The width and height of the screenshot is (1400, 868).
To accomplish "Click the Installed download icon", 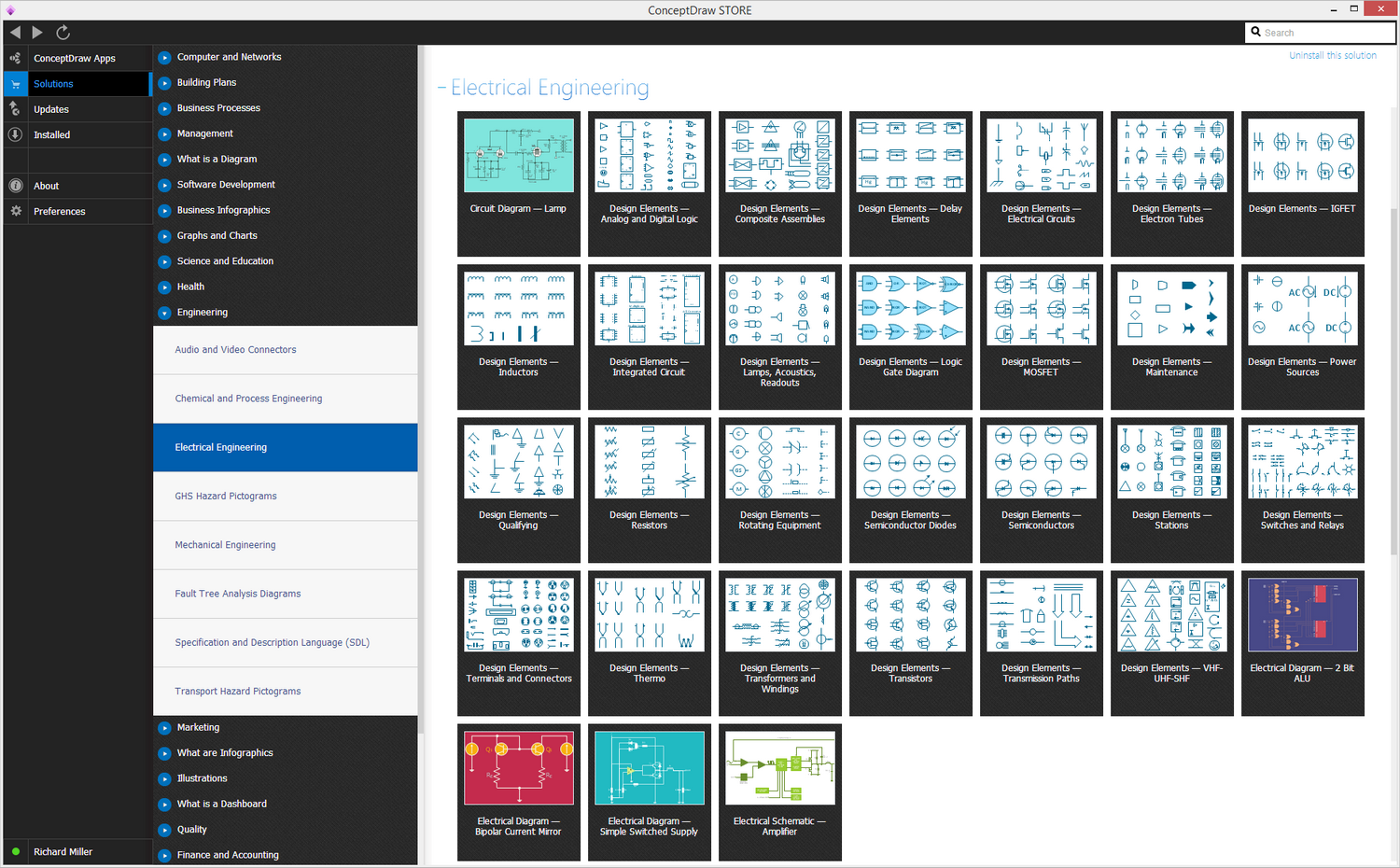I will [x=15, y=134].
